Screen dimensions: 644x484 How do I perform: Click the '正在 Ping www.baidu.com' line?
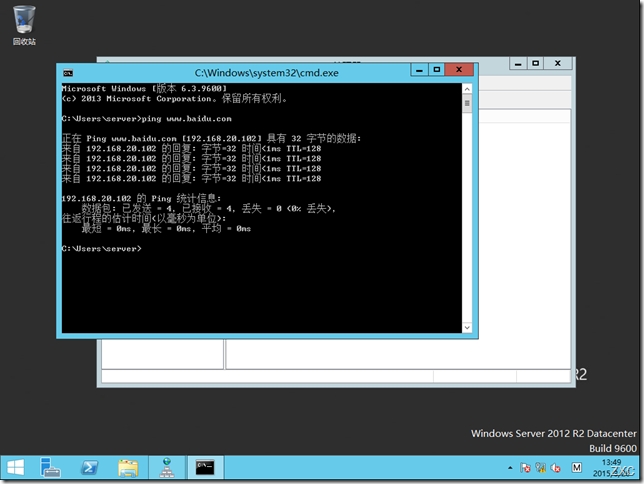click(x=211, y=138)
